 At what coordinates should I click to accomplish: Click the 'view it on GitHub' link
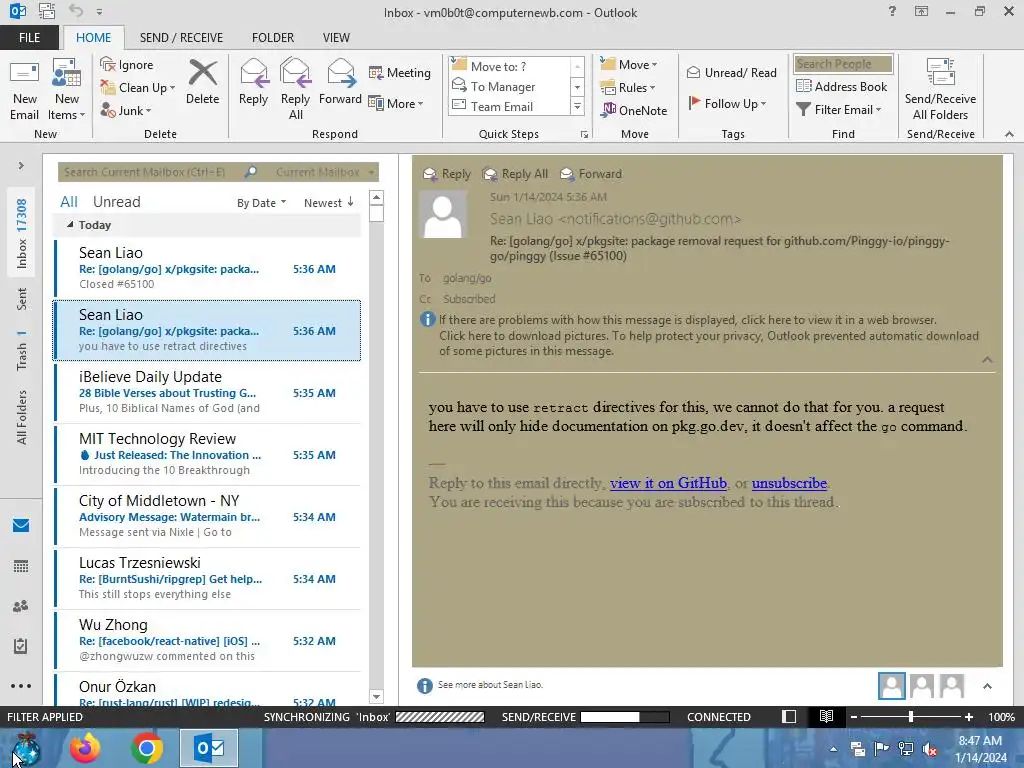coord(668,483)
